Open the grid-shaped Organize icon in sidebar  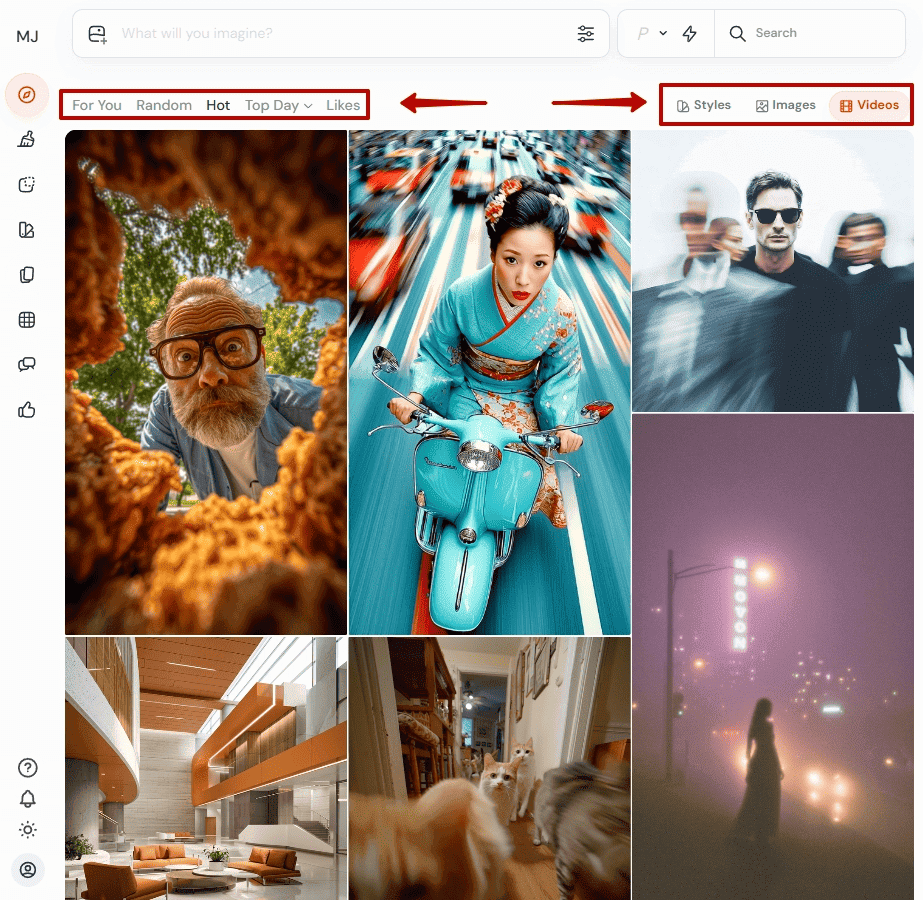pyautogui.click(x=27, y=320)
